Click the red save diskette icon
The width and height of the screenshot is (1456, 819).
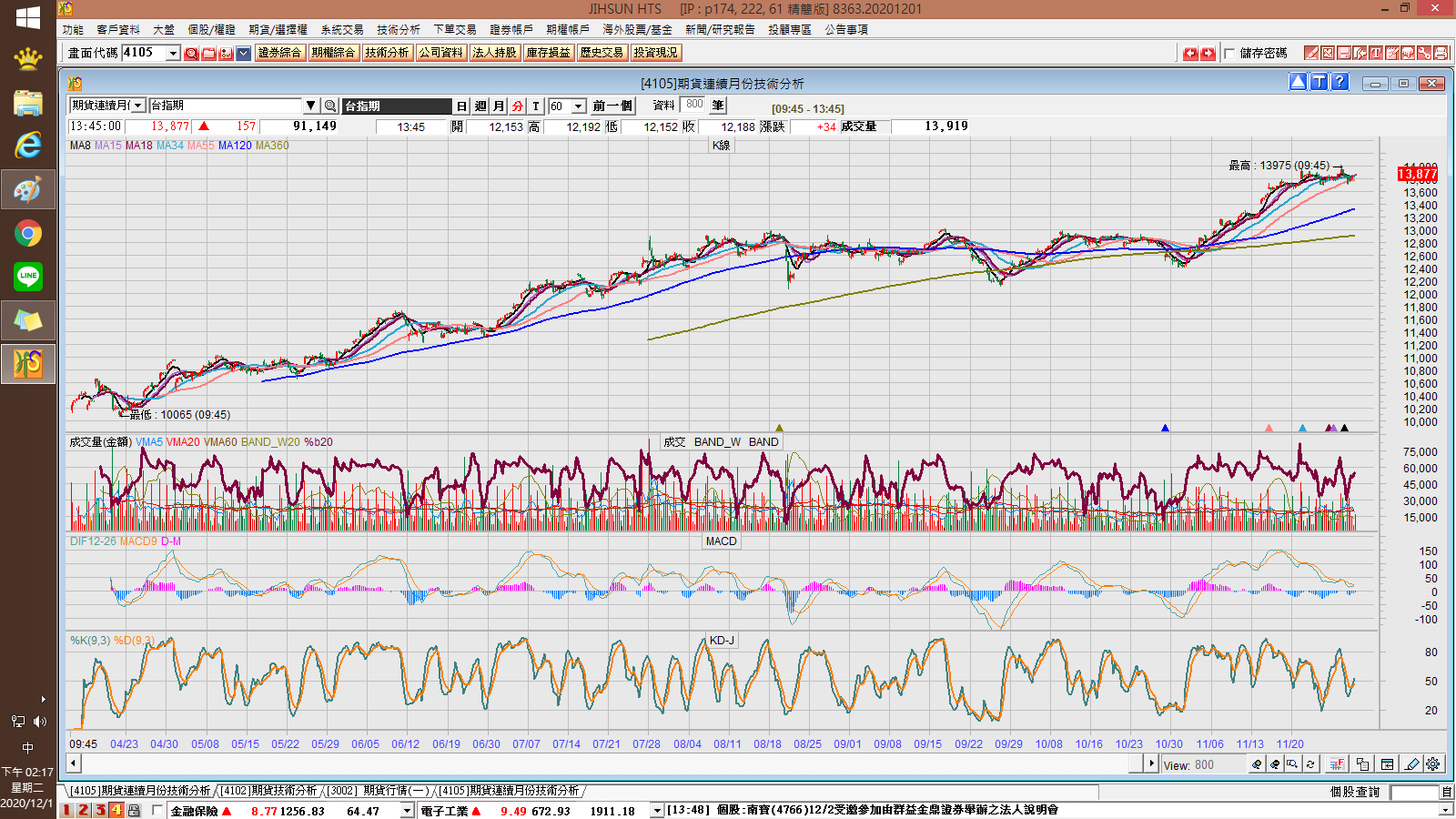[x=1344, y=53]
